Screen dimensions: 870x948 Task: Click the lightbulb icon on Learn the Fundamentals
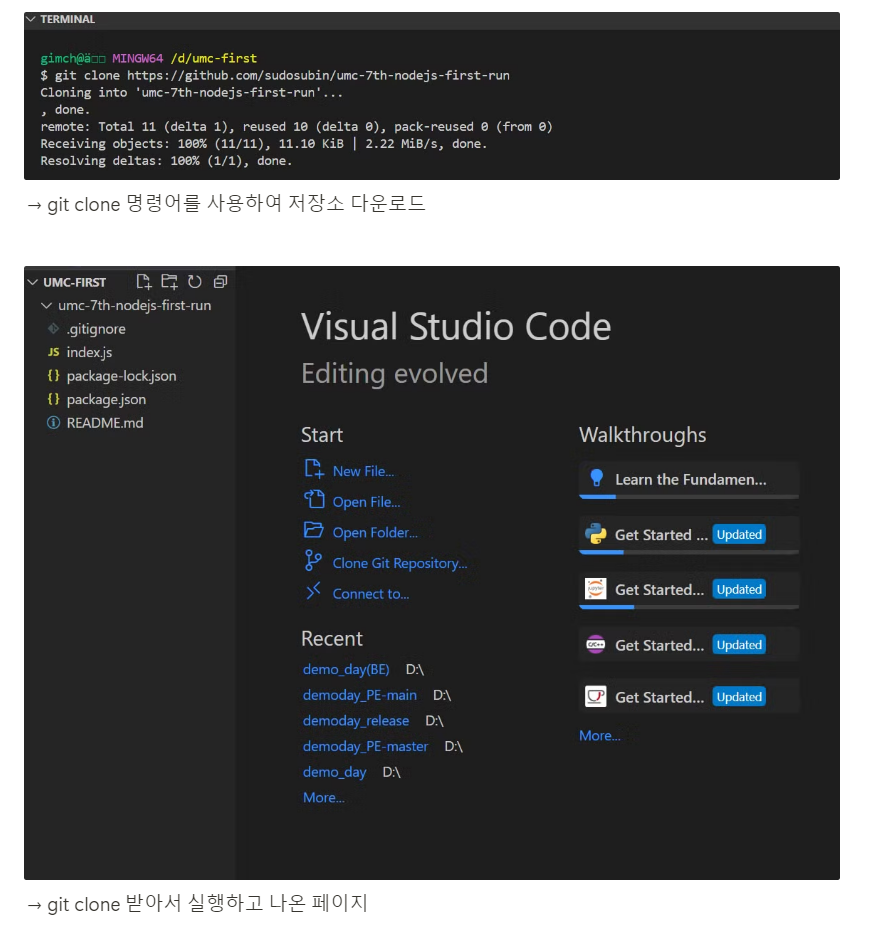coord(596,478)
